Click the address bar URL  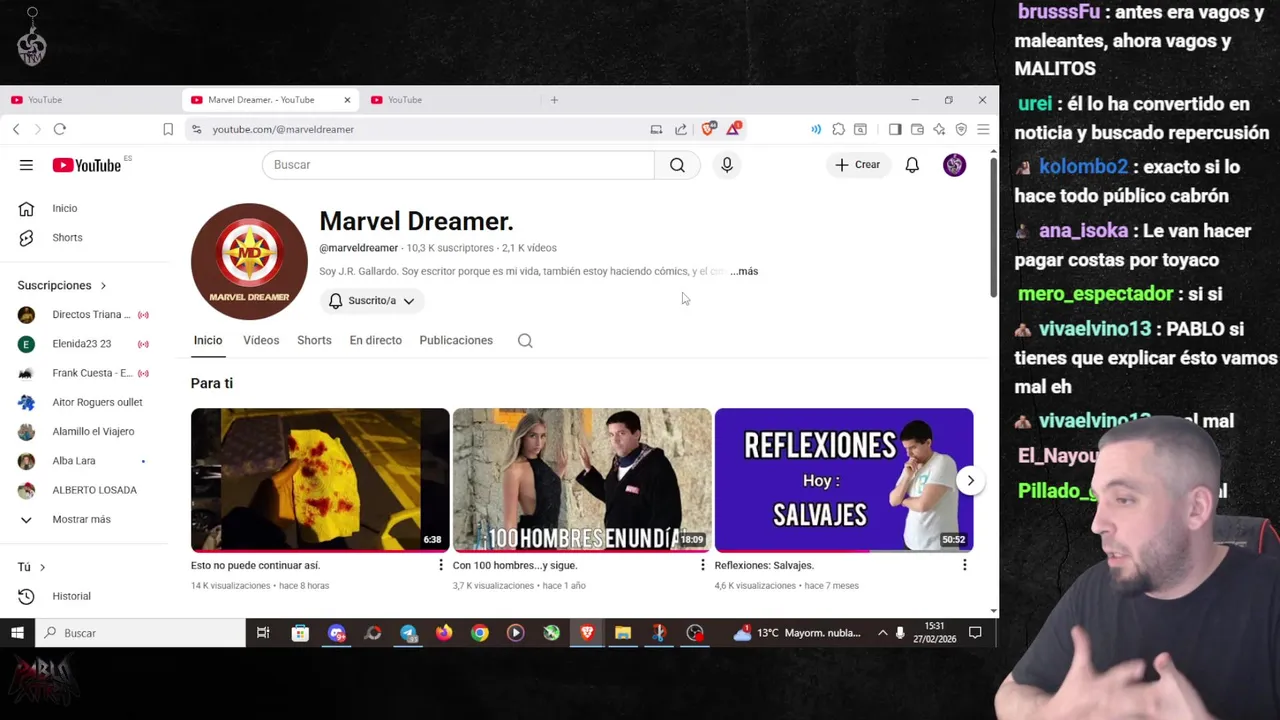[x=283, y=129]
